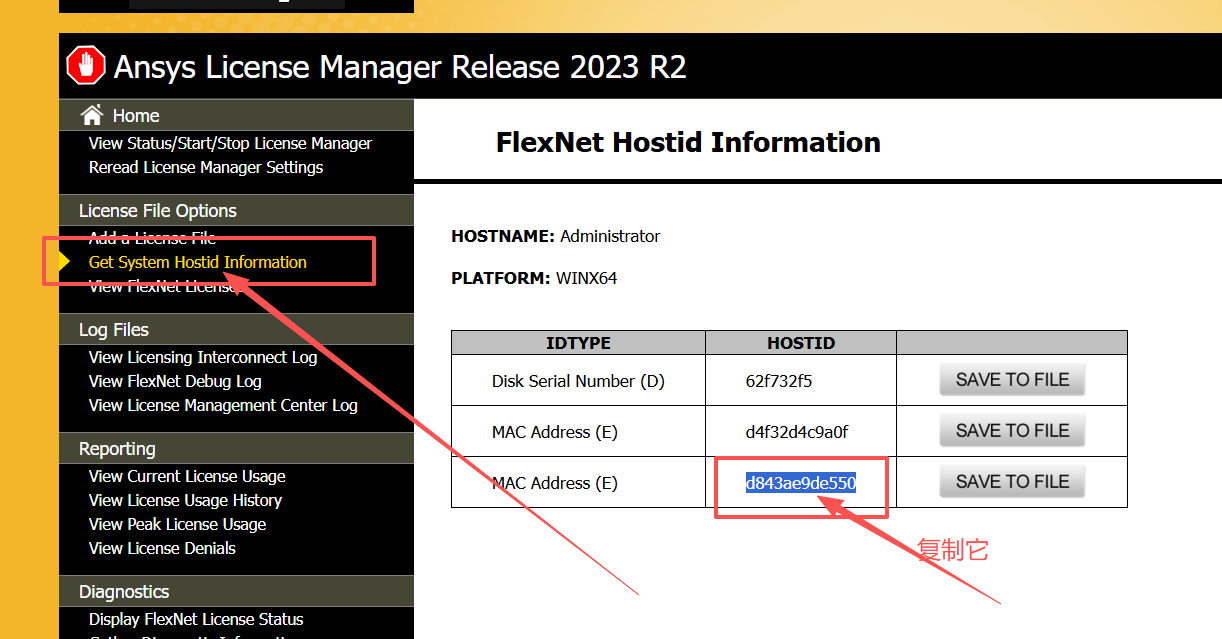Select Get System Hostid Information
This screenshot has width=1222, height=639.
click(198, 262)
